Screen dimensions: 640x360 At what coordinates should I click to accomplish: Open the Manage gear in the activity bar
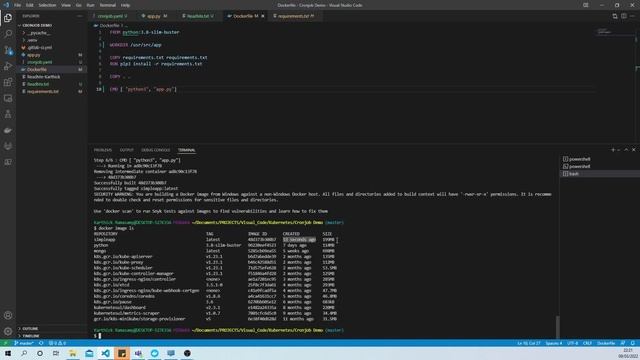(x=8, y=331)
